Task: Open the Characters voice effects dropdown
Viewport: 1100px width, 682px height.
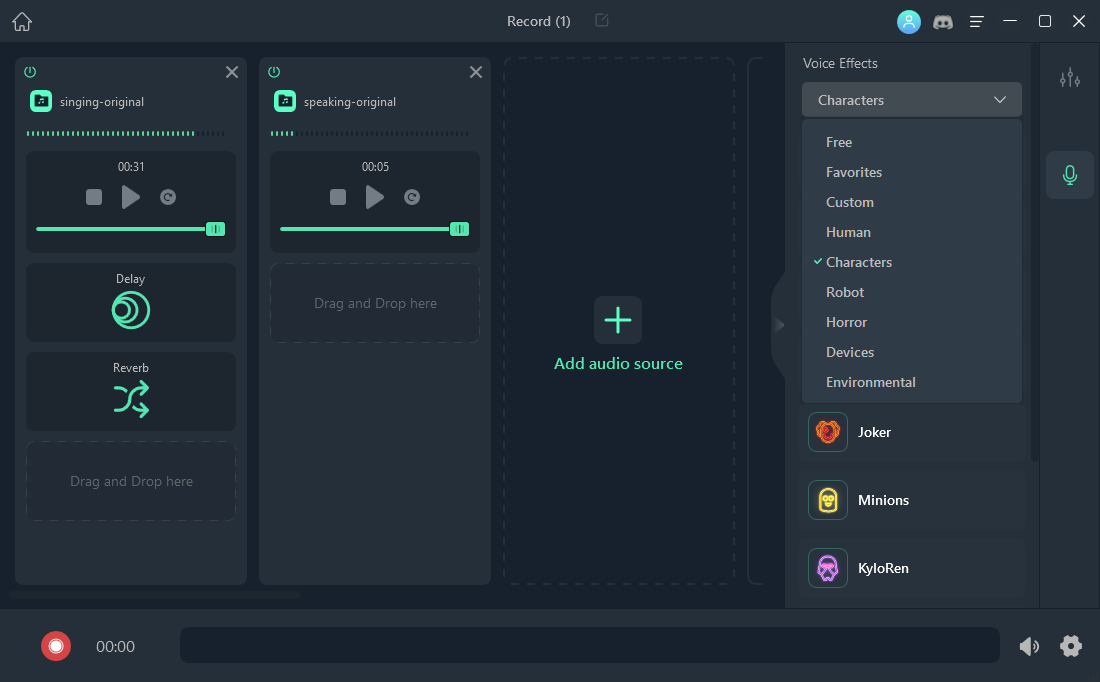Action: (x=911, y=99)
